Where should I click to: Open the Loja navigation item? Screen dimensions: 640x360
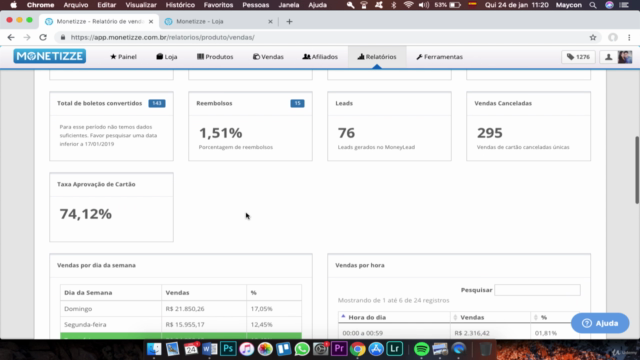pos(167,57)
